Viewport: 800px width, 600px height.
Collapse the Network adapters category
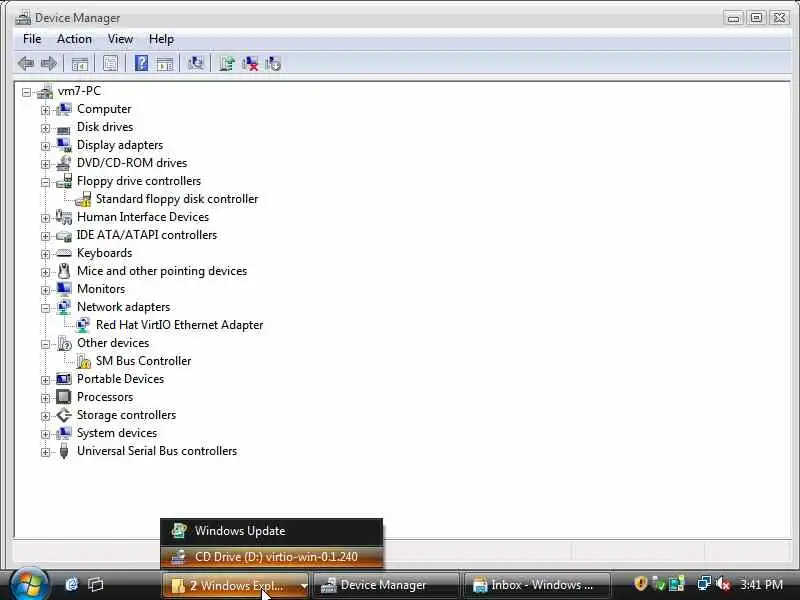point(45,308)
